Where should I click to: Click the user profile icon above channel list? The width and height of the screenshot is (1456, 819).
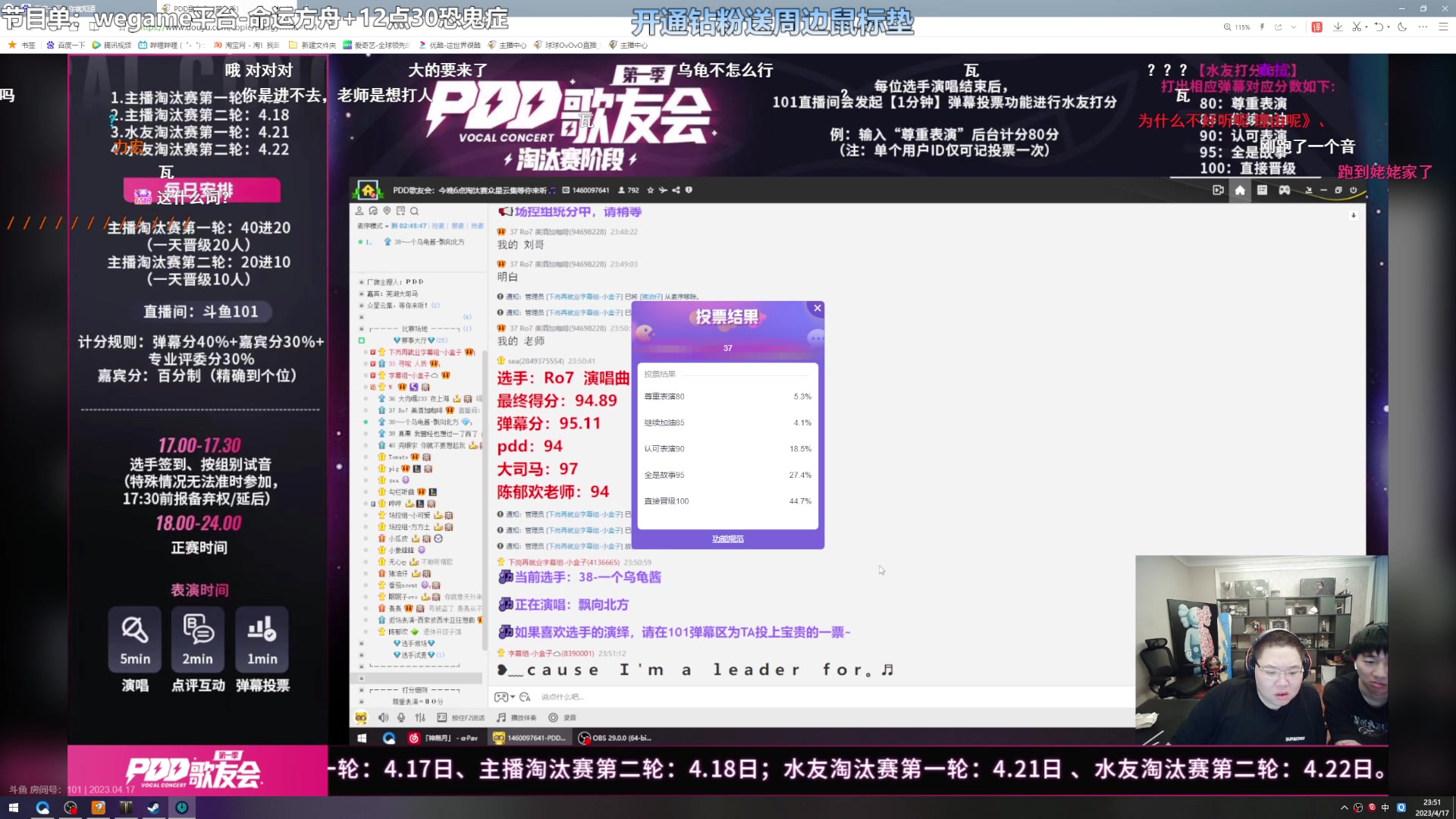point(360,211)
